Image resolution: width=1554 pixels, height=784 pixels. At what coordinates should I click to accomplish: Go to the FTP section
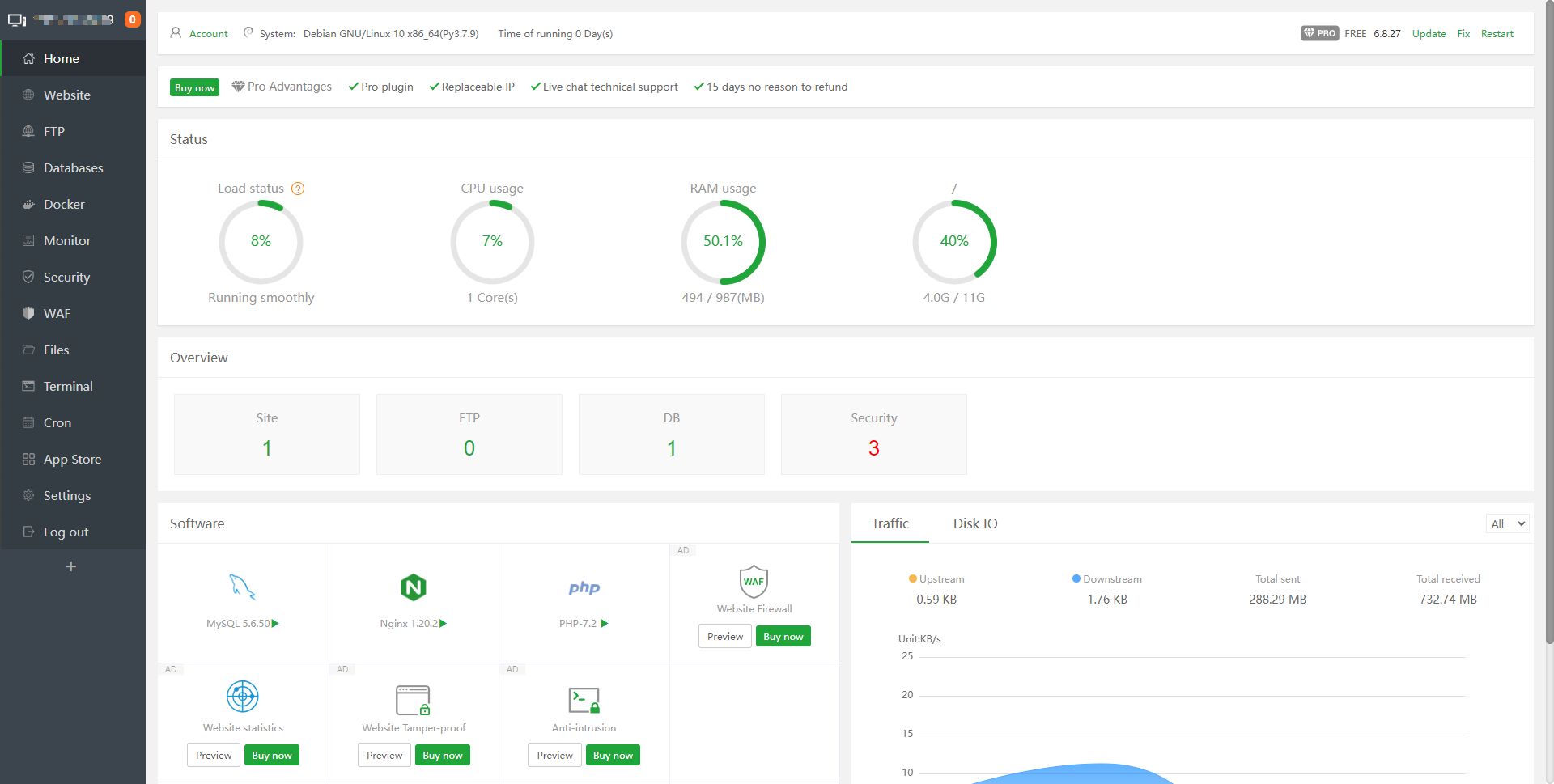click(73, 131)
